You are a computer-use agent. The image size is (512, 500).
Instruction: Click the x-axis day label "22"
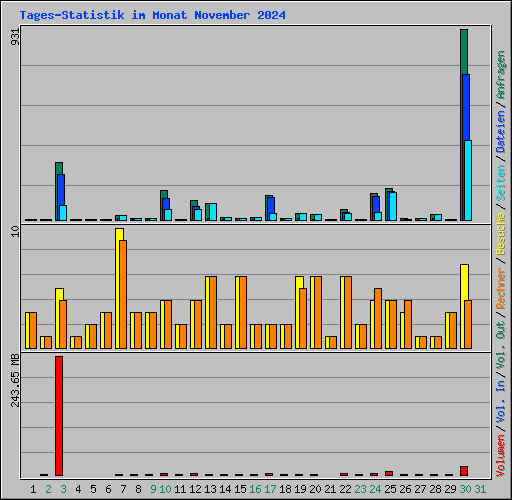345,489
